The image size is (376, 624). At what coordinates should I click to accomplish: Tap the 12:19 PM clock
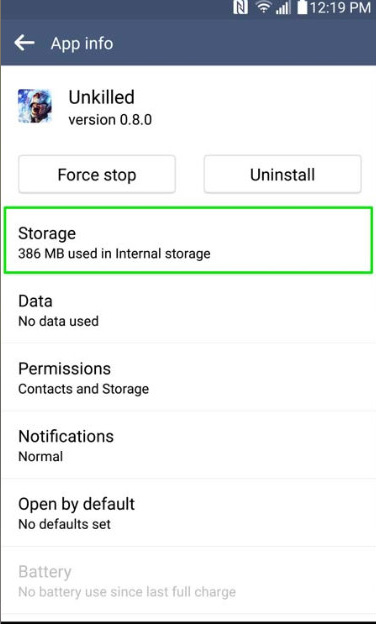click(x=340, y=8)
